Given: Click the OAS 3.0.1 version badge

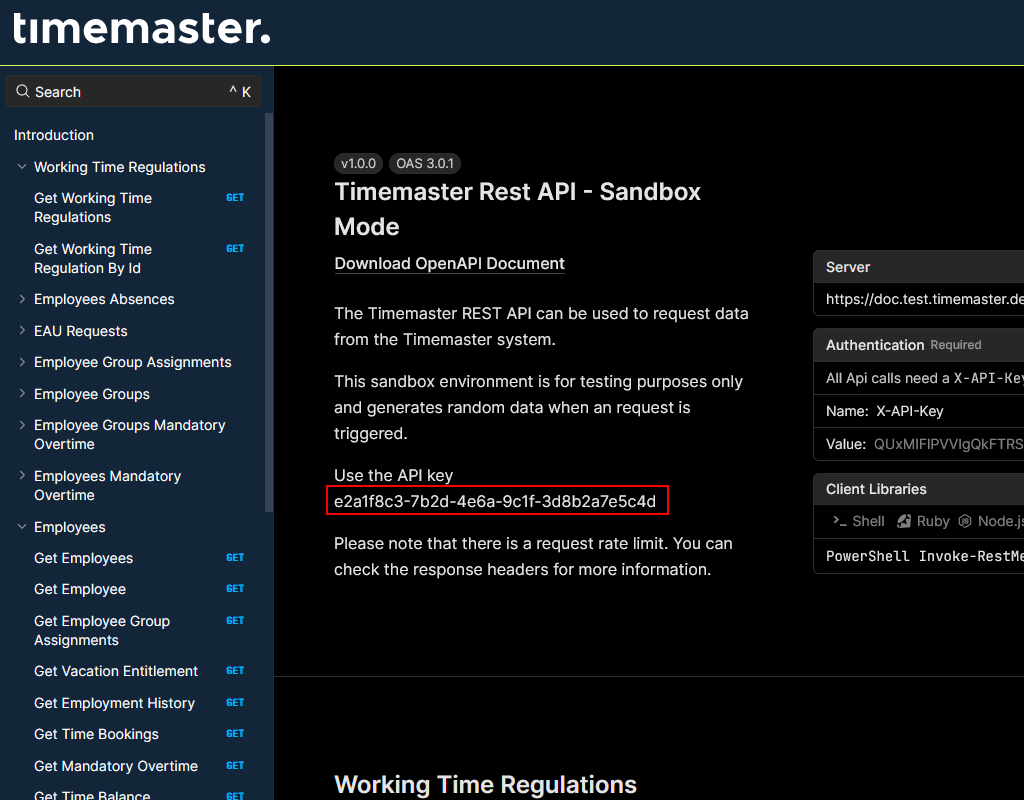Looking at the screenshot, I should [424, 163].
